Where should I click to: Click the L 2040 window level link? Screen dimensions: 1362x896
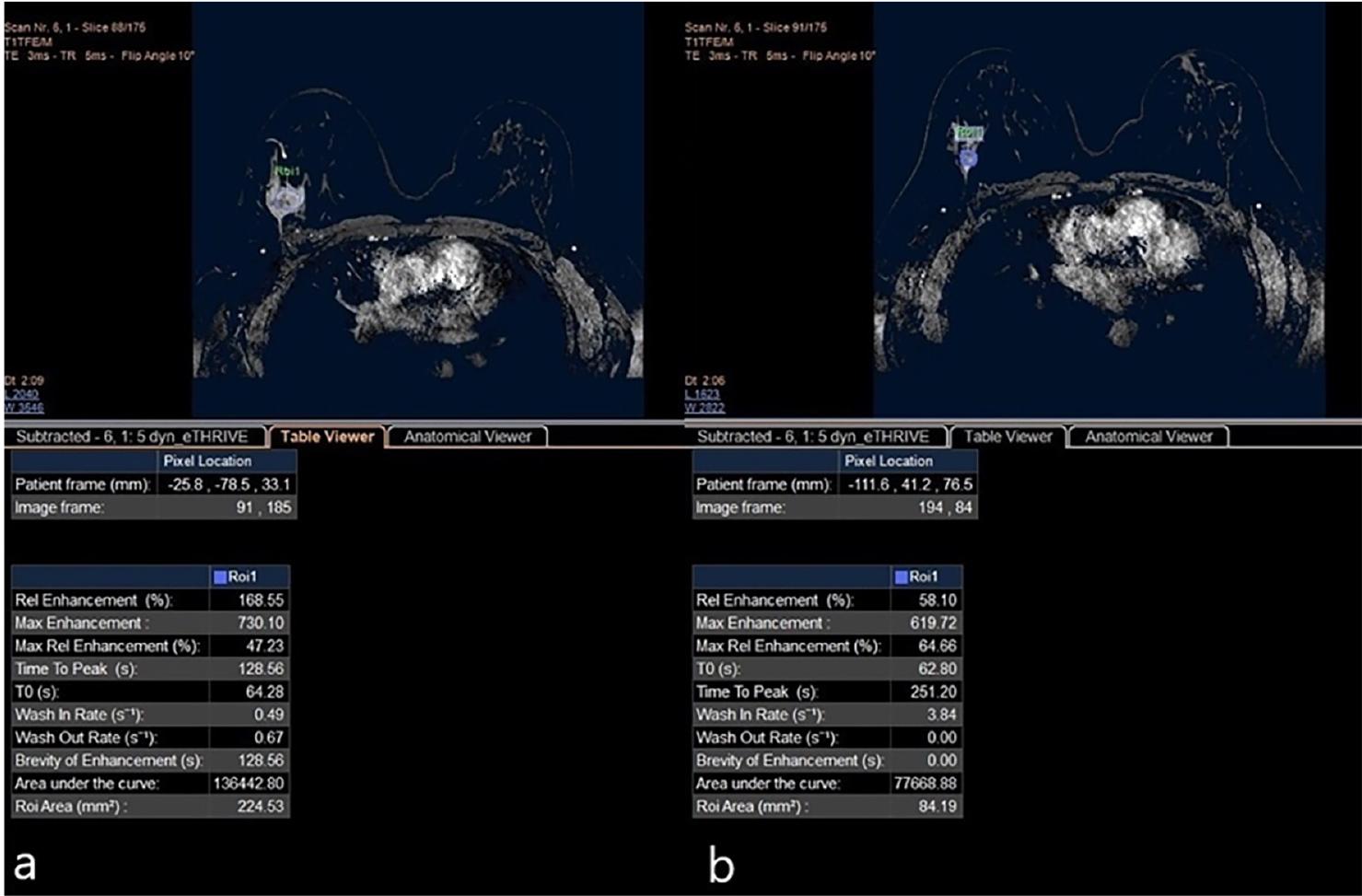[x=22, y=394]
